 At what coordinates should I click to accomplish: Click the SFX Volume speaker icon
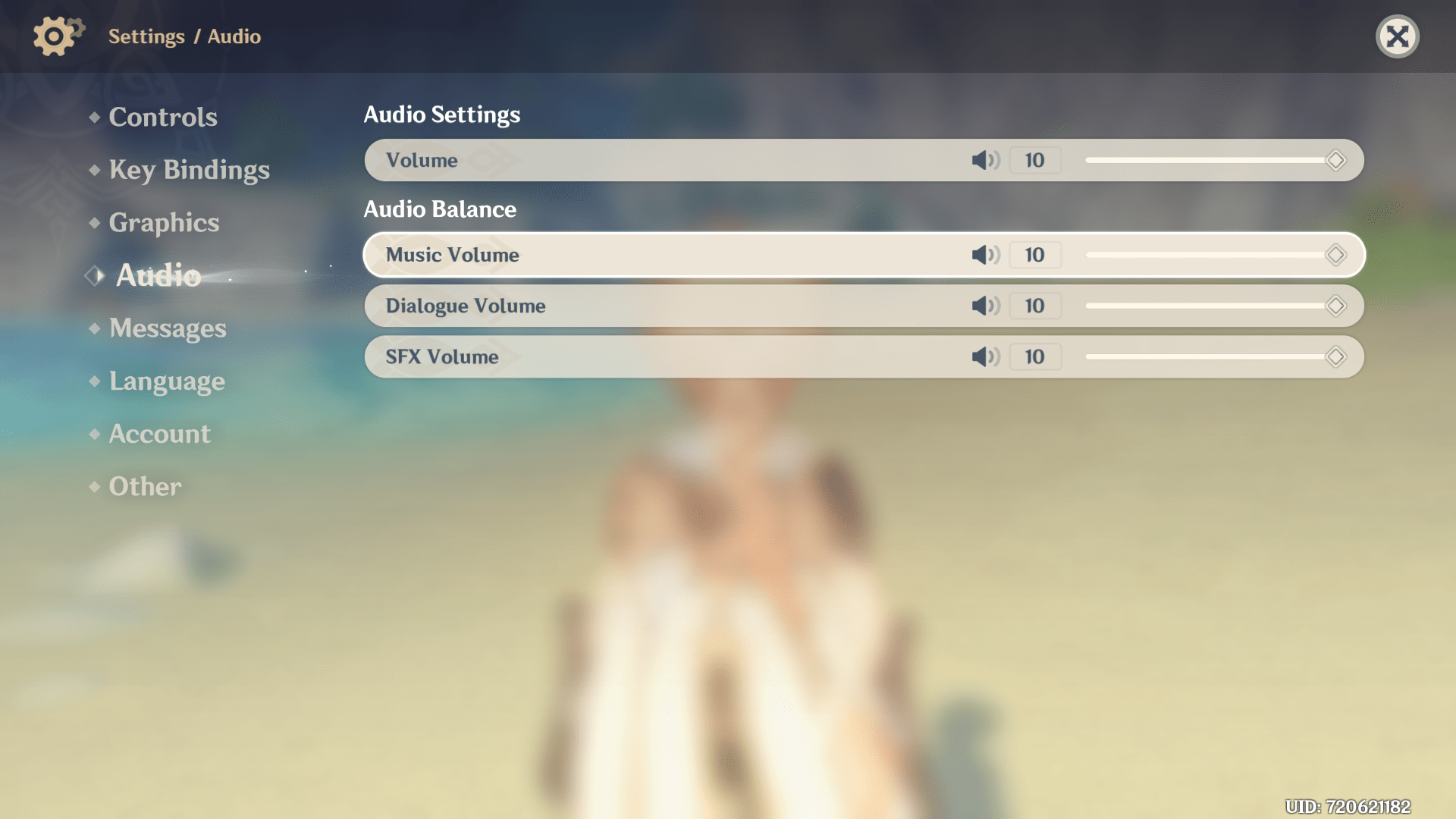tap(983, 357)
